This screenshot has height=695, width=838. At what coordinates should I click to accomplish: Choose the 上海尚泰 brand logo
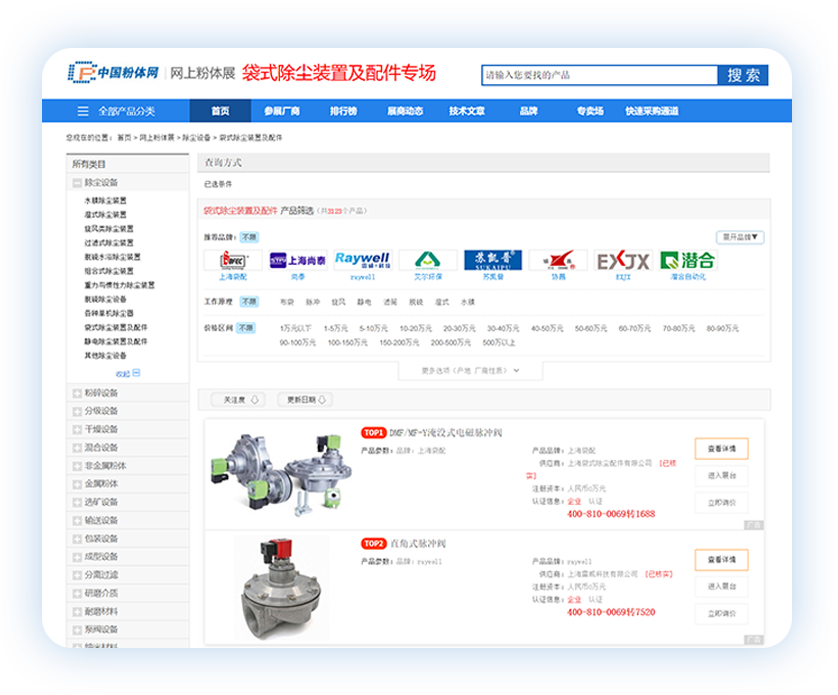click(298, 260)
